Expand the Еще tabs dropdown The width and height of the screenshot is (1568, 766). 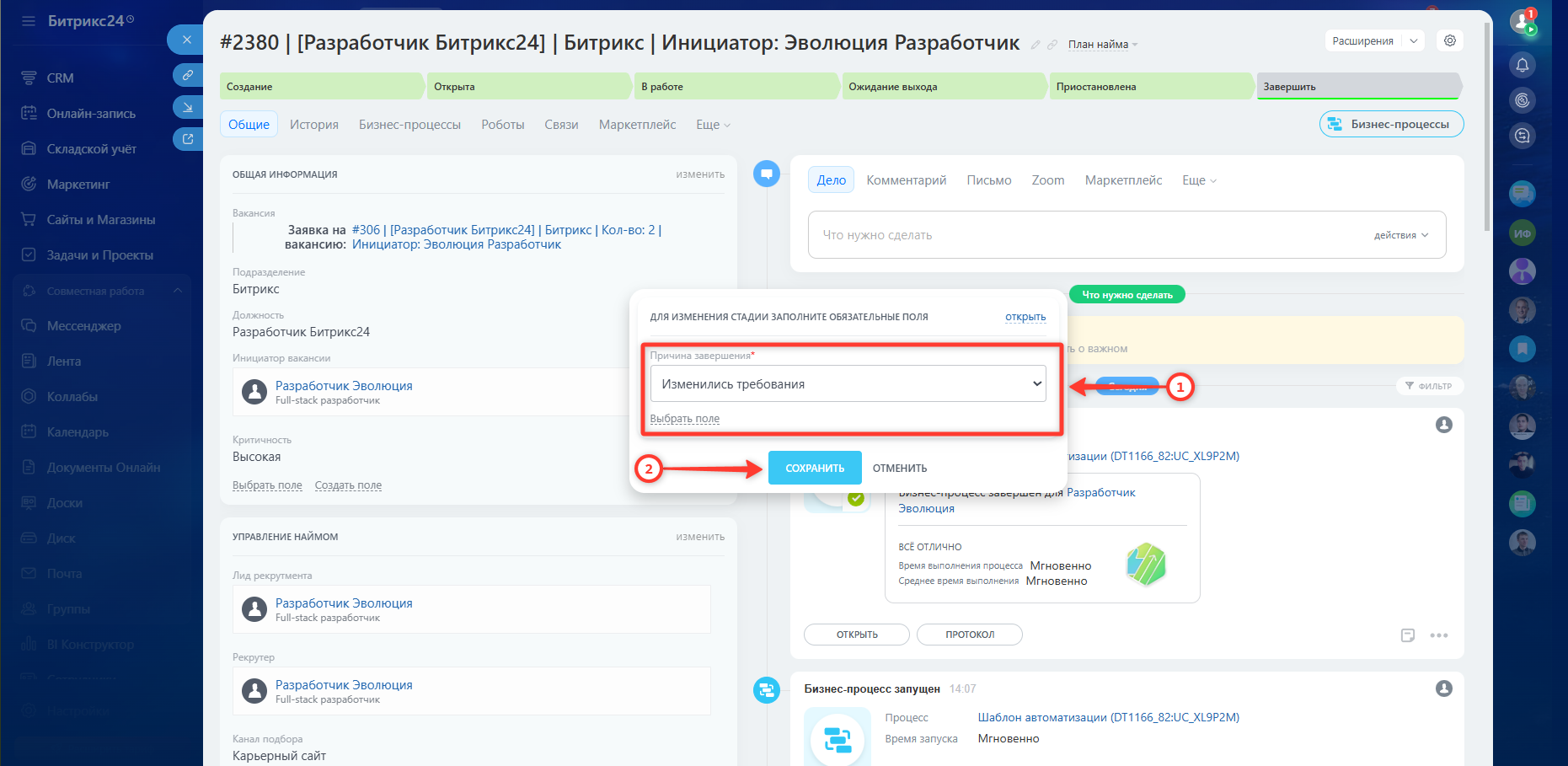point(713,125)
